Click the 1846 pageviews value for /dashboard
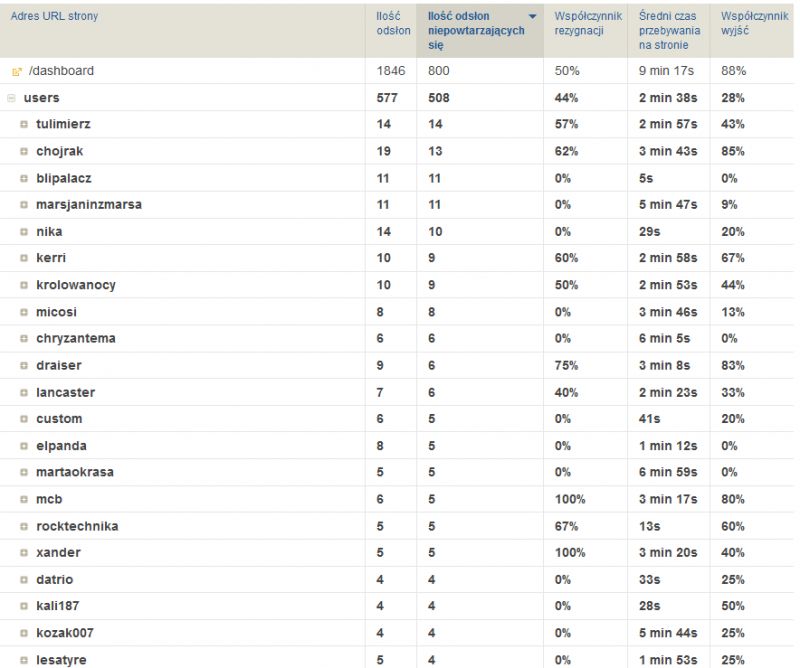800x668 pixels. click(391, 71)
